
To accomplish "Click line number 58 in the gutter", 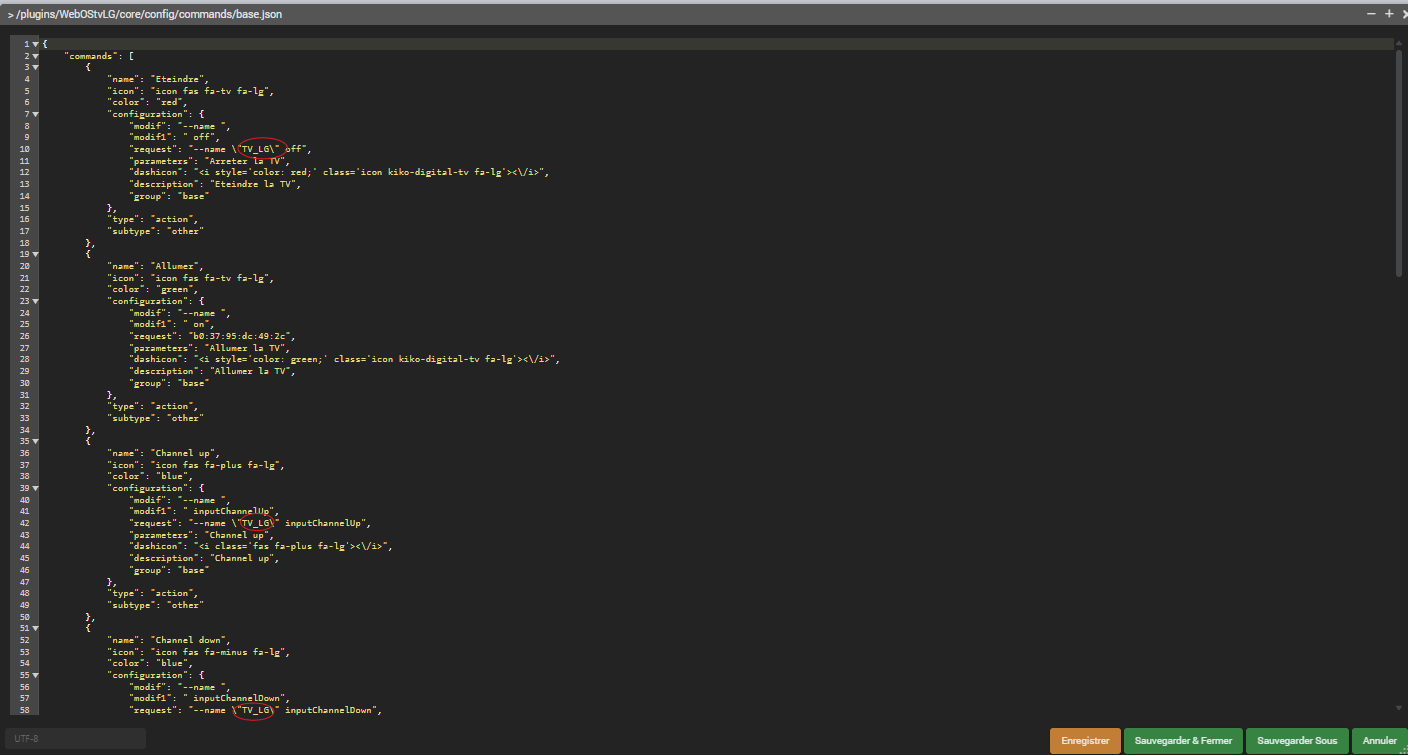I will pyautogui.click(x=25, y=710).
